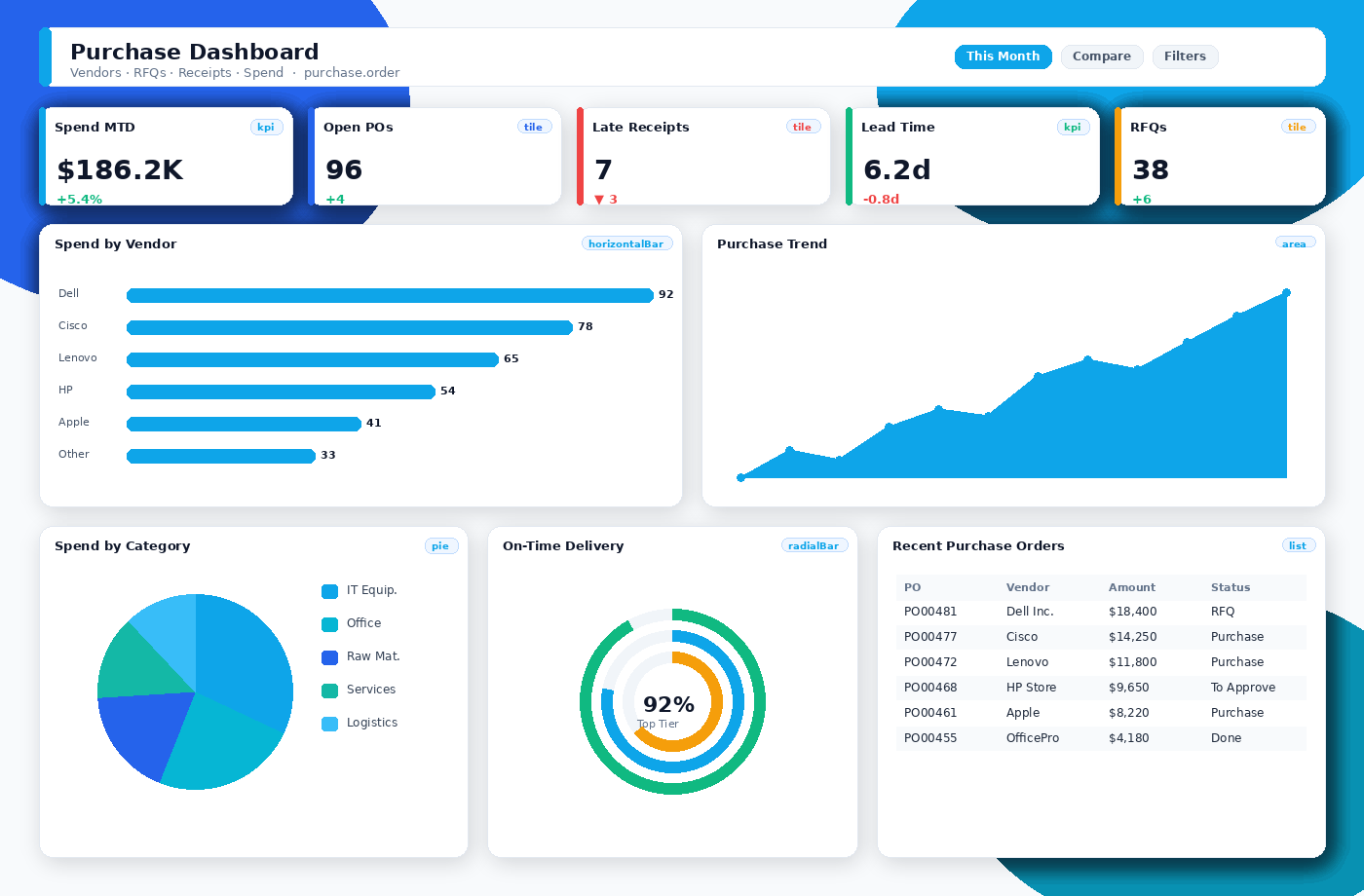Click the first data point on Purchase Trend

pos(740,477)
